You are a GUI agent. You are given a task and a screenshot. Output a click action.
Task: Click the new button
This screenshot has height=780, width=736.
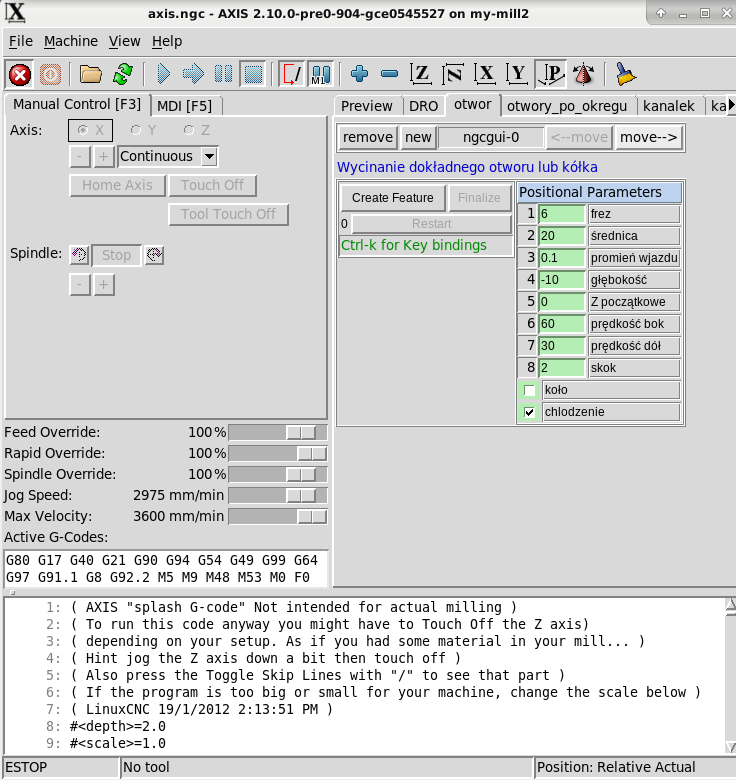[418, 137]
